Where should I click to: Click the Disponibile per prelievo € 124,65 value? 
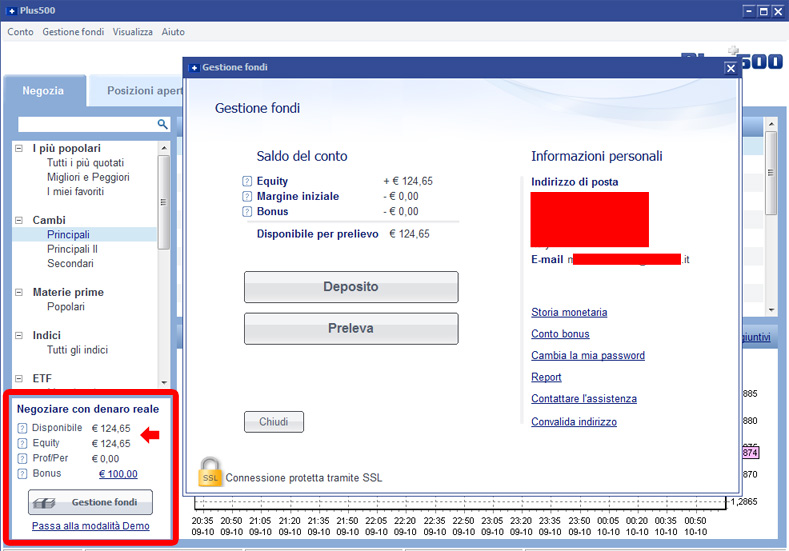click(410, 234)
